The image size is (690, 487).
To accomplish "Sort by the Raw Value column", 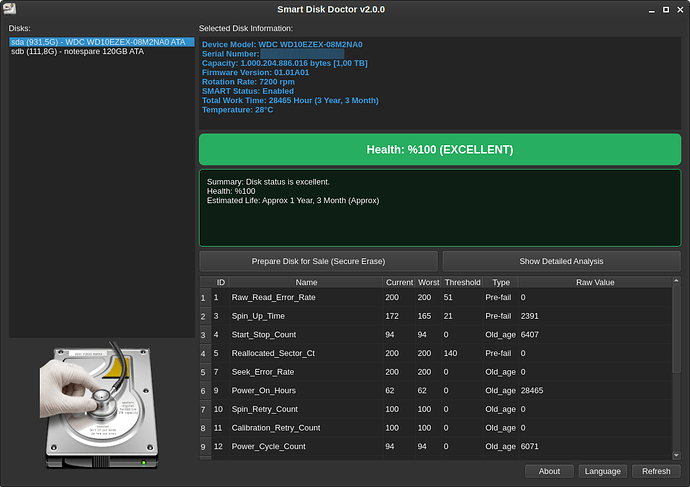I will (x=595, y=283).
